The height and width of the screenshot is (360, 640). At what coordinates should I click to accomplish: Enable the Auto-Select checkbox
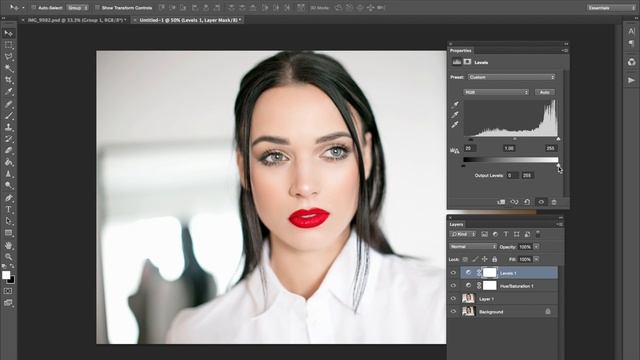point(34,8)
